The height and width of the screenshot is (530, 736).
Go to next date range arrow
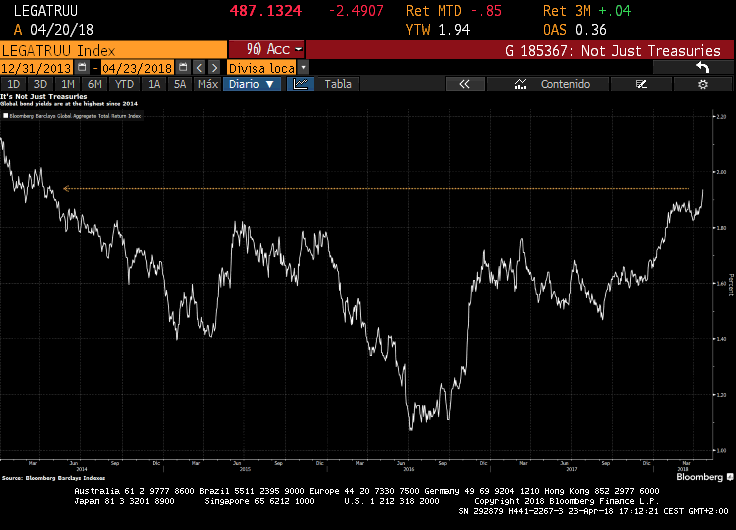pyautogui.click(x=214, y=68)
